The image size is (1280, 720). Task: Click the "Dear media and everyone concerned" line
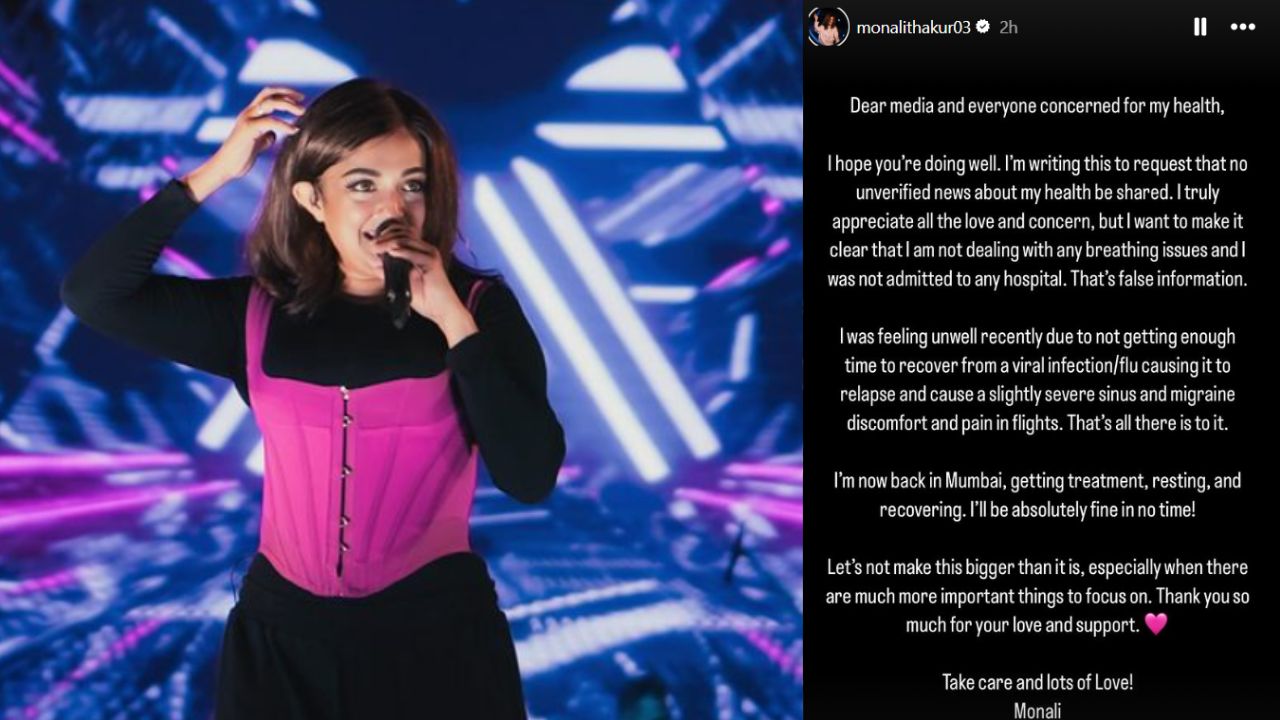click(x=1039, y=107)
